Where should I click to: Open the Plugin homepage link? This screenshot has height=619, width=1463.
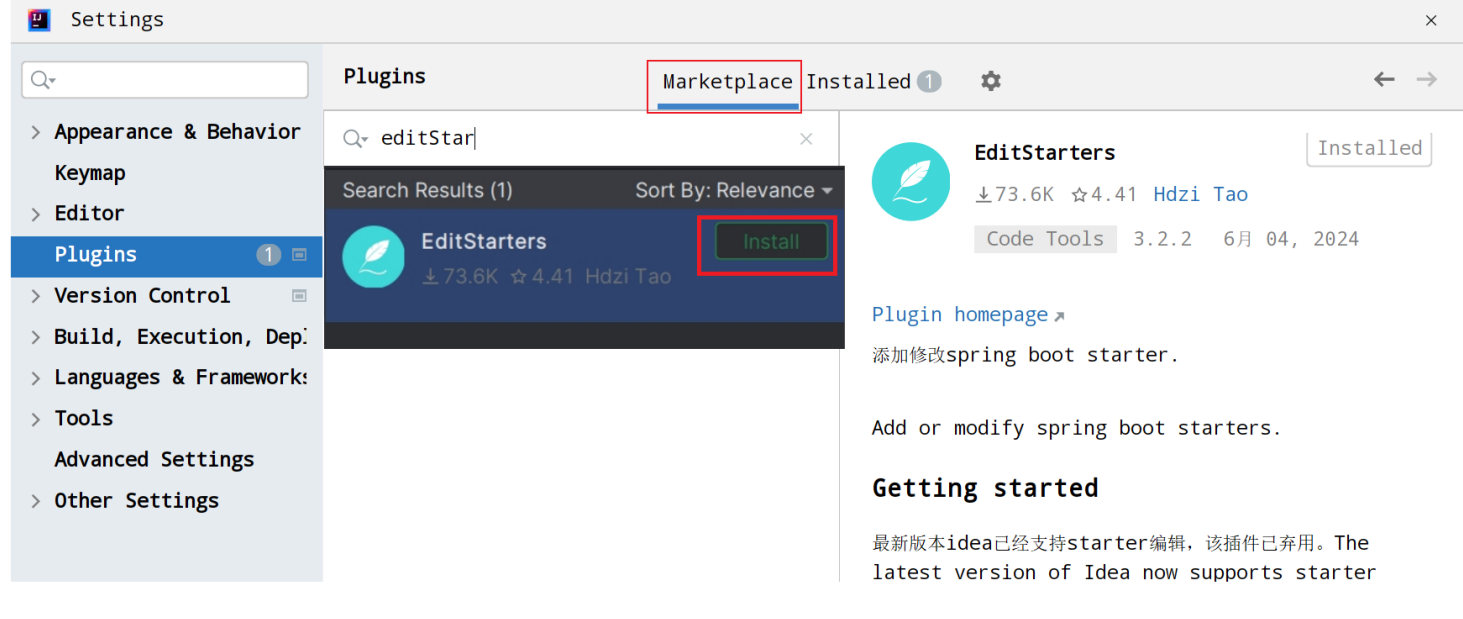[x=960, y=315]
